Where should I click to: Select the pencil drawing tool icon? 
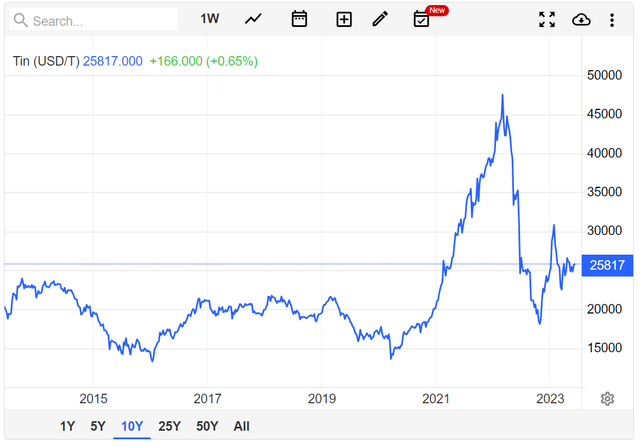[x=380, y=19]
